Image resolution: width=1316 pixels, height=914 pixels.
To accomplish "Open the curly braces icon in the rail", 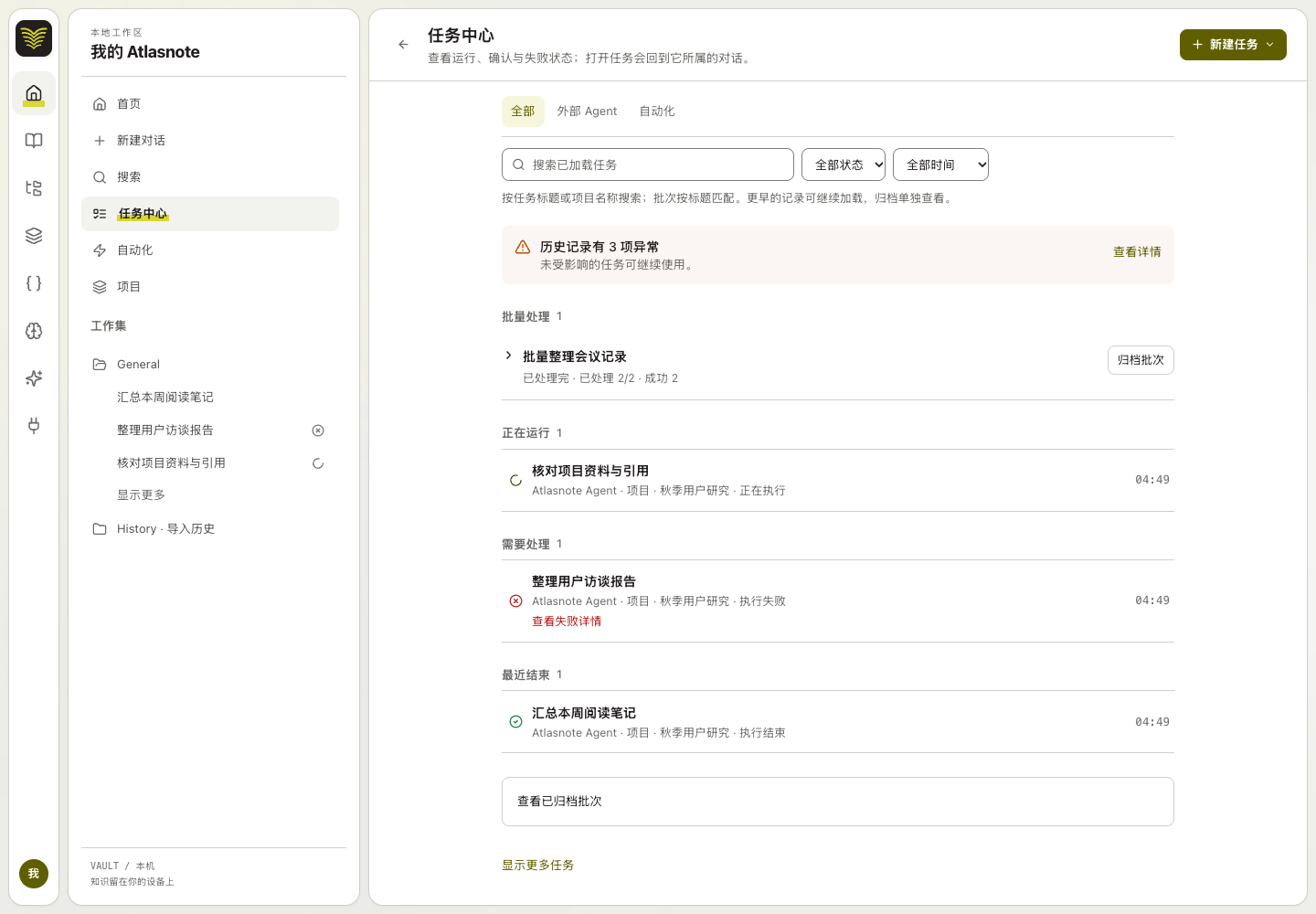I will 34,283.
